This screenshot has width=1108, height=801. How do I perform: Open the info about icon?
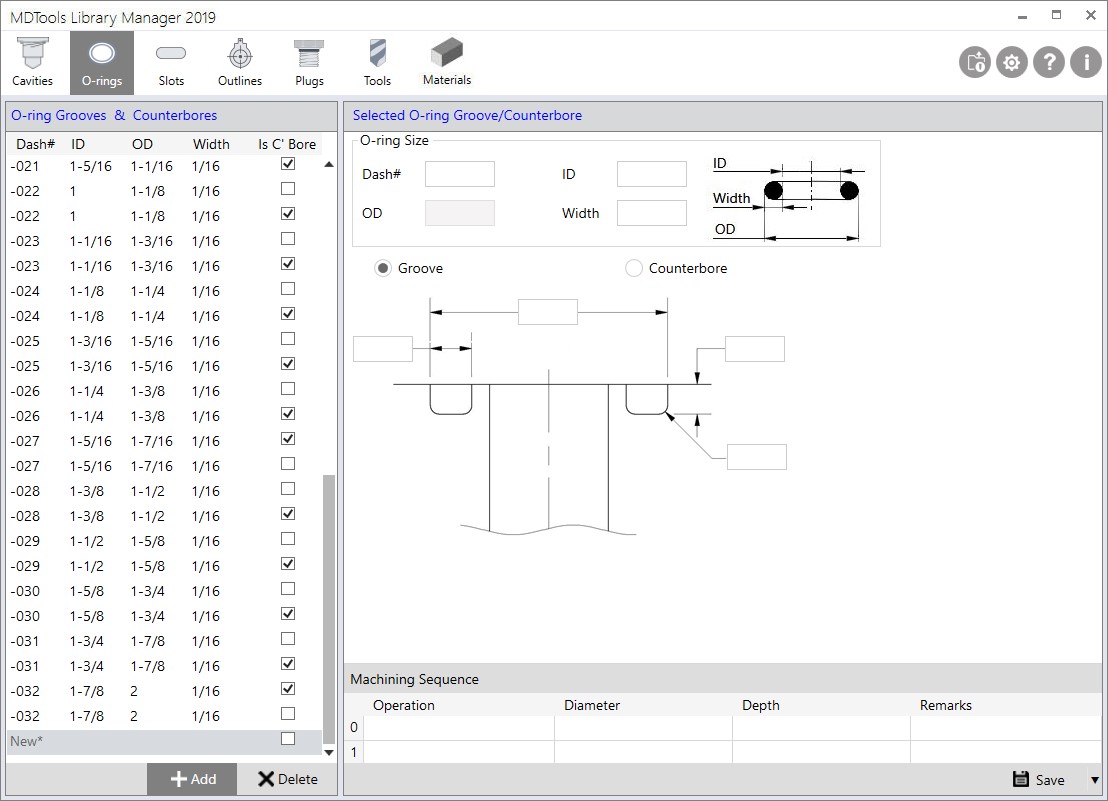pyautogui.click(x=1085, y=62)
